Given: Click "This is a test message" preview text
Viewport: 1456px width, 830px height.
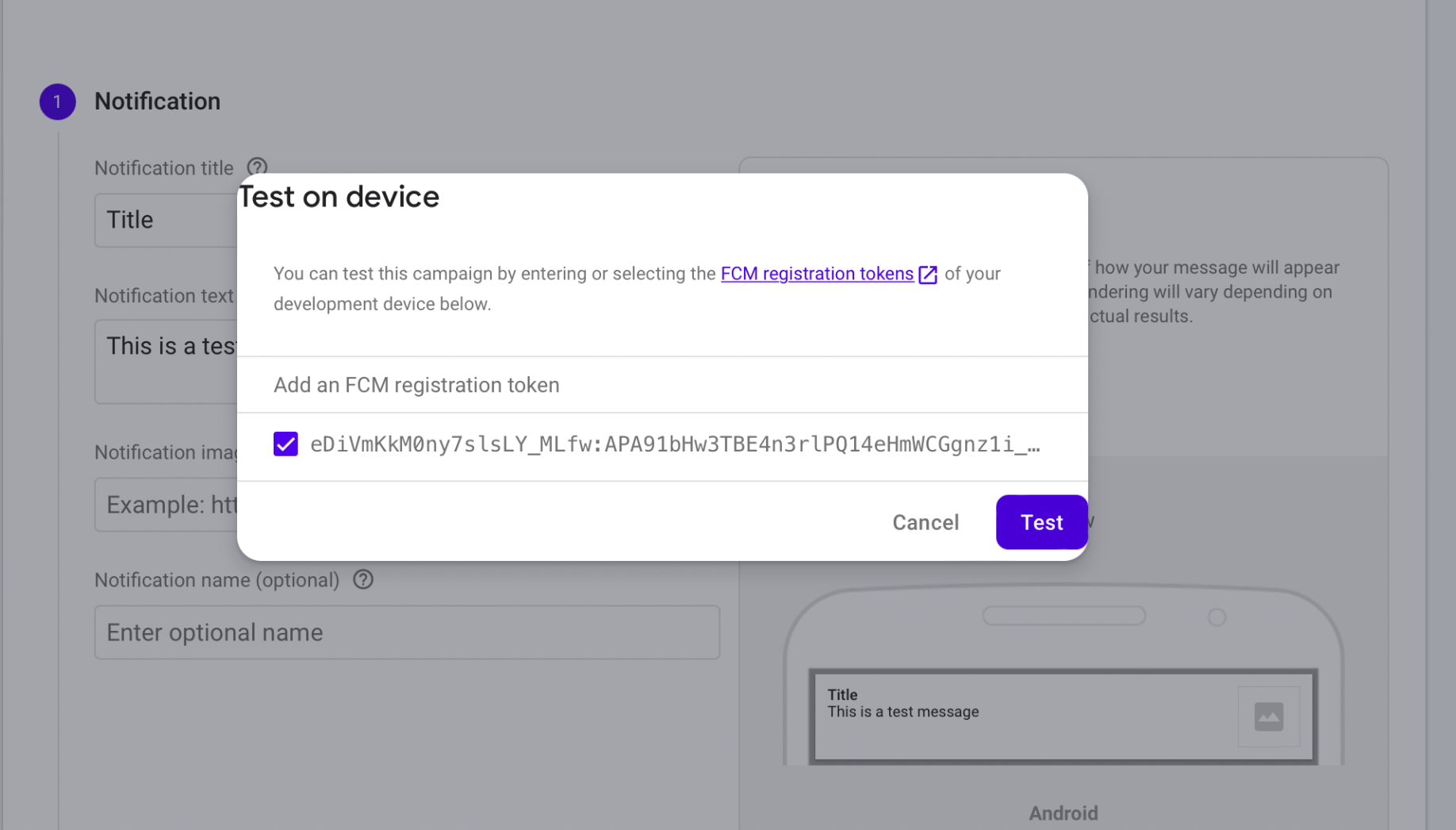Looking at the screenshot, I should click(902, 712).
